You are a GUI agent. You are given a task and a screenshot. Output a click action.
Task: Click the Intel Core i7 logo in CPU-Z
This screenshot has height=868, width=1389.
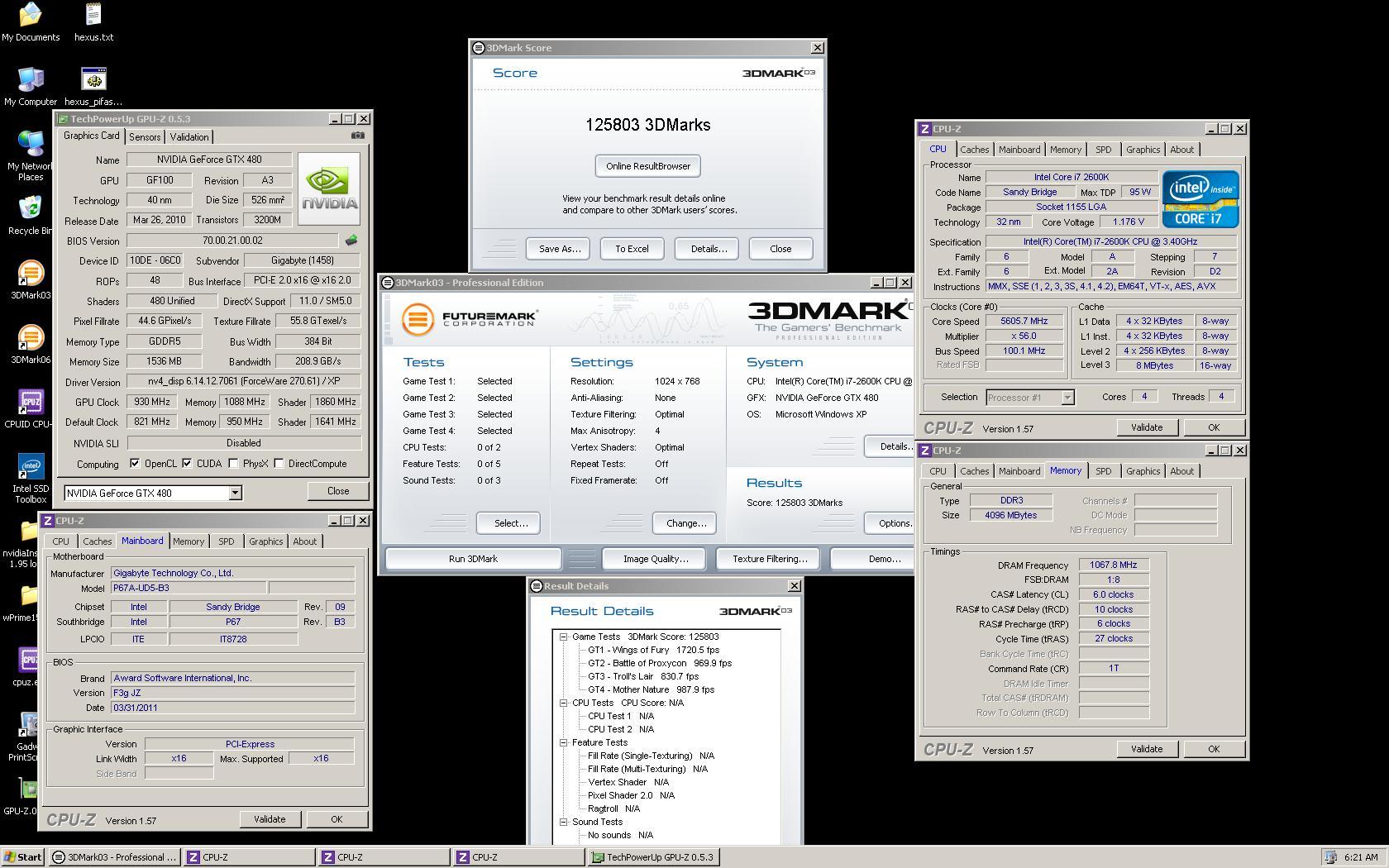coord(1200,199)
